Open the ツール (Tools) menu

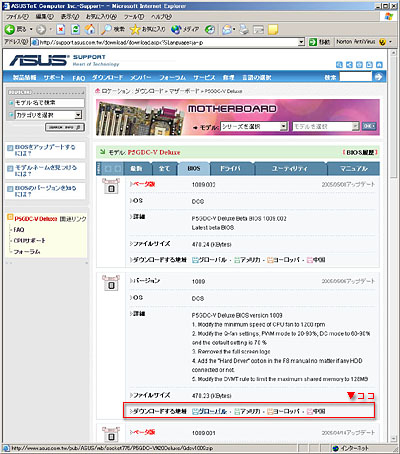click(x=134, y=16)
